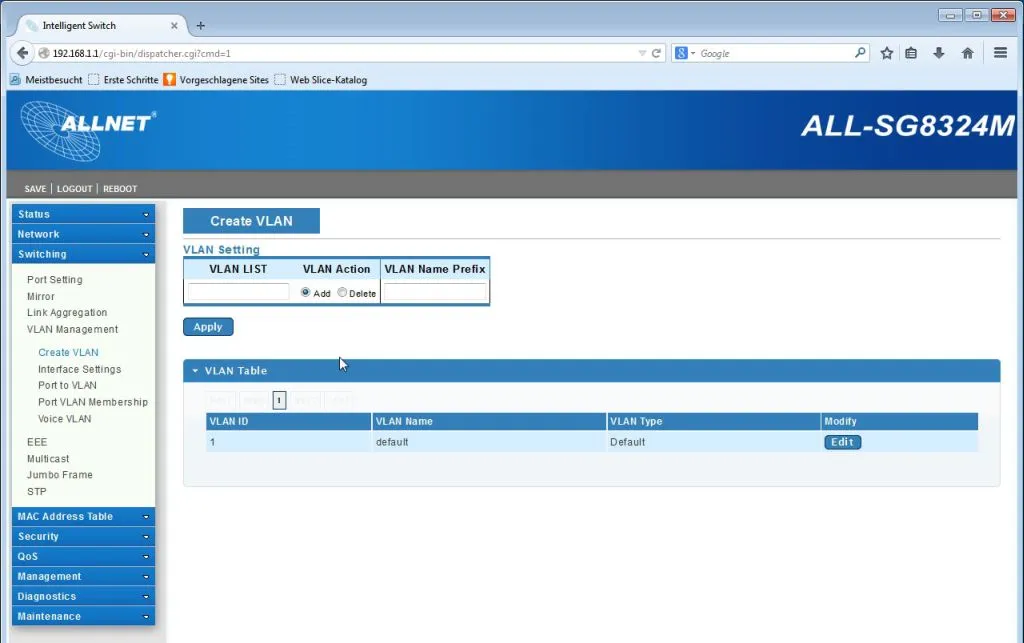Viewport: 1024px width, 643px height.
Task: Open the downloads arrow icon
Action: click(x=939, y=54)
